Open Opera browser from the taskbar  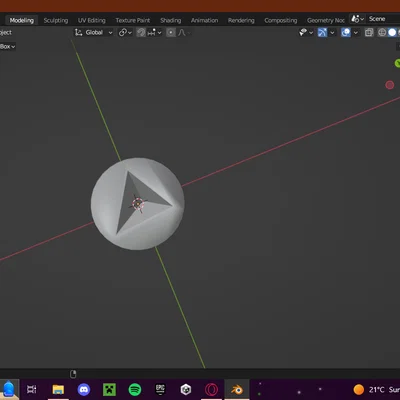click(x=211, y=389)
